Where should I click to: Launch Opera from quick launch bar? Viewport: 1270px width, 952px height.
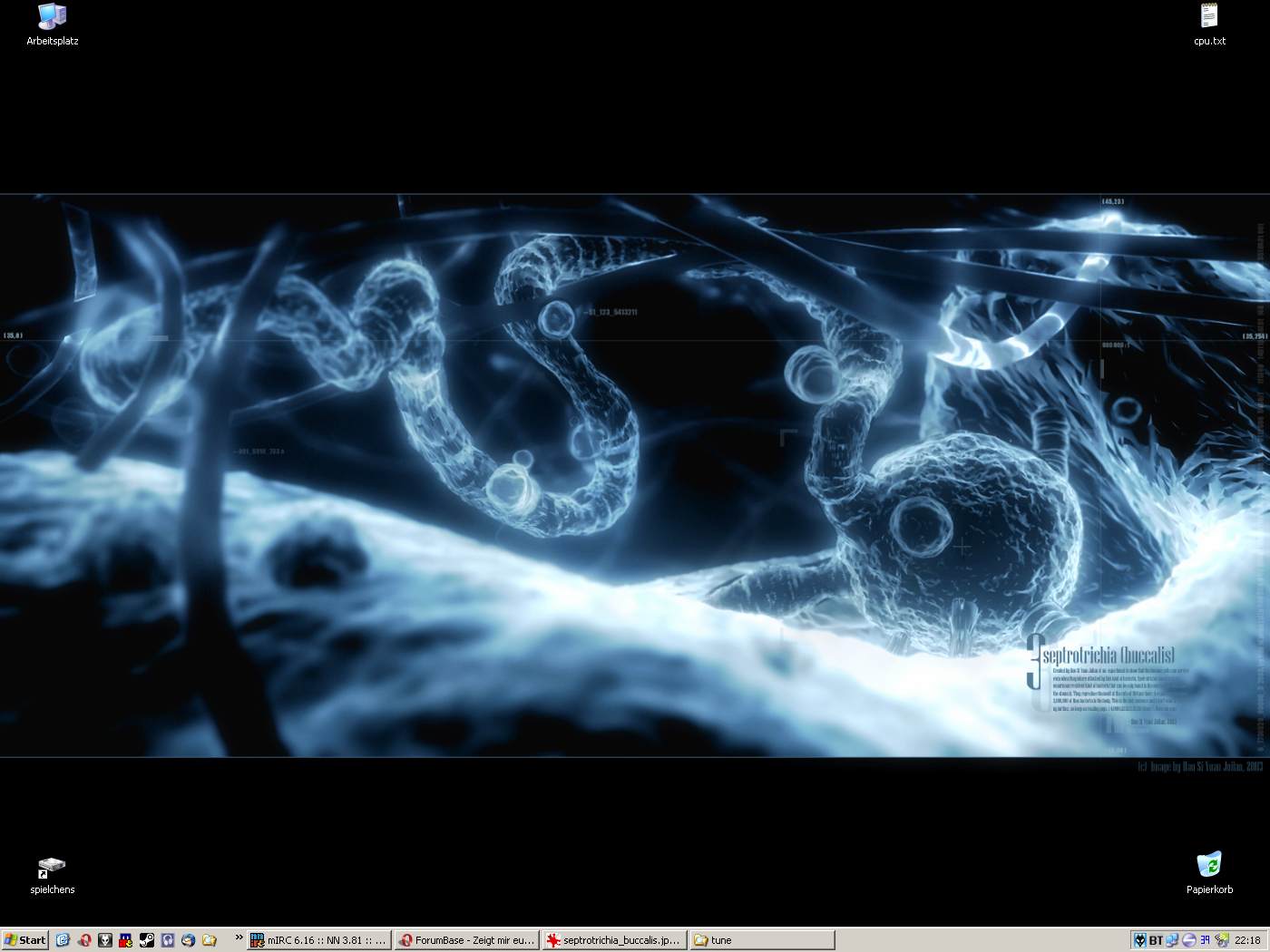83,940
